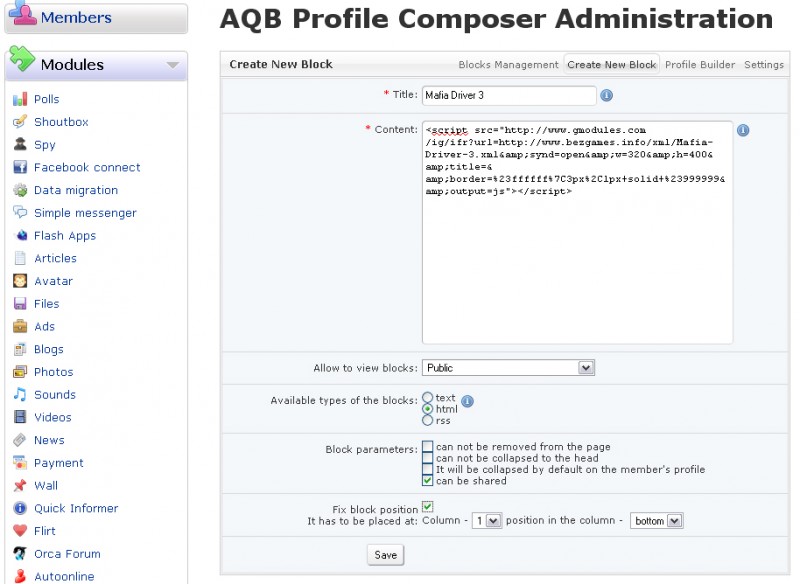
Task: Click info icon next to Title field
Action: [606, 95]
